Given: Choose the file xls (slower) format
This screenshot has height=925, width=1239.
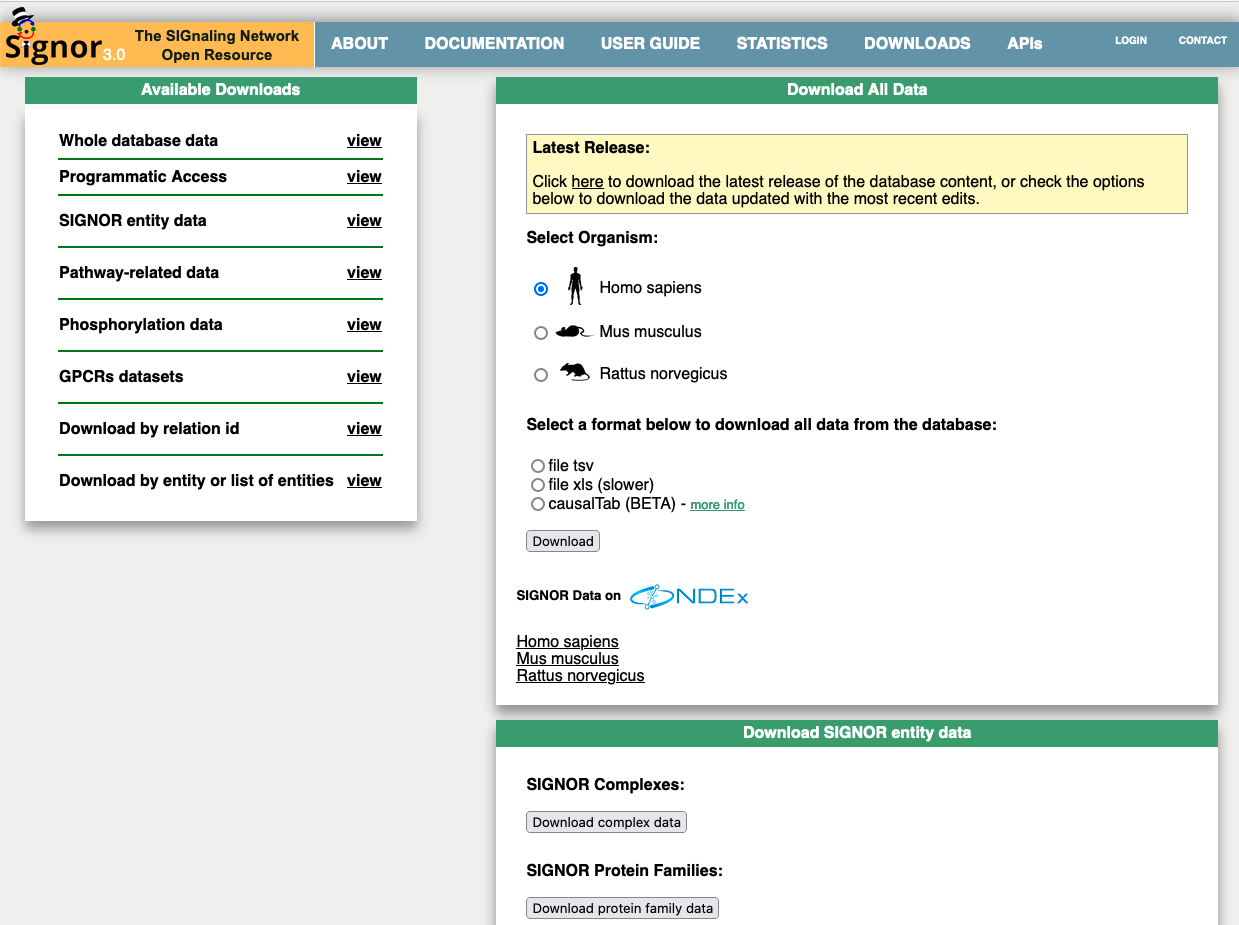Looking at the screenshot, I should click(x=538, y=485).
